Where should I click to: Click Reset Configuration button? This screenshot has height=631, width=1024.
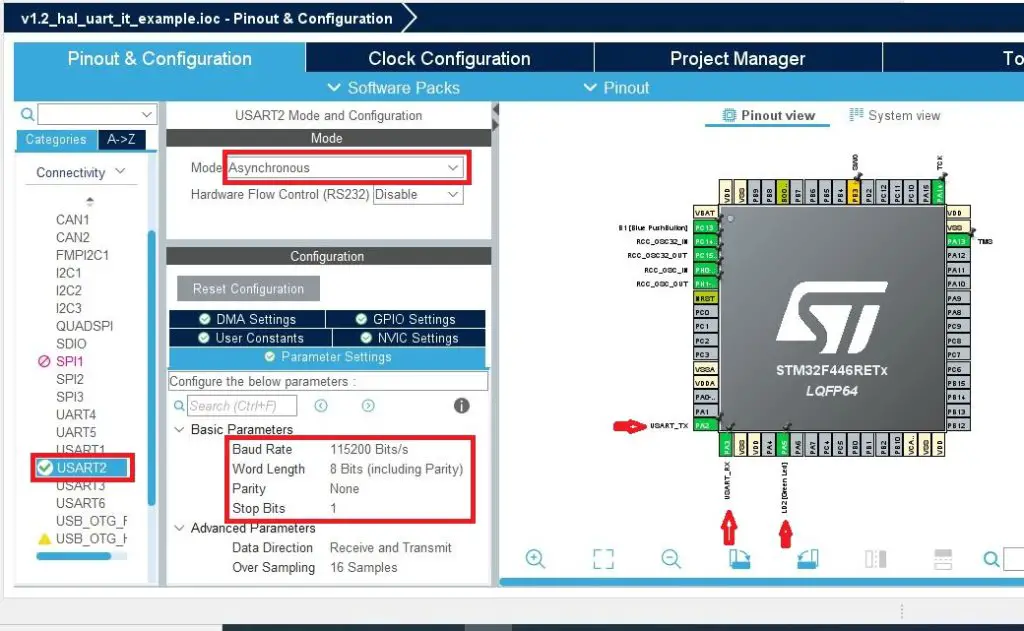[x=248, y=289]
